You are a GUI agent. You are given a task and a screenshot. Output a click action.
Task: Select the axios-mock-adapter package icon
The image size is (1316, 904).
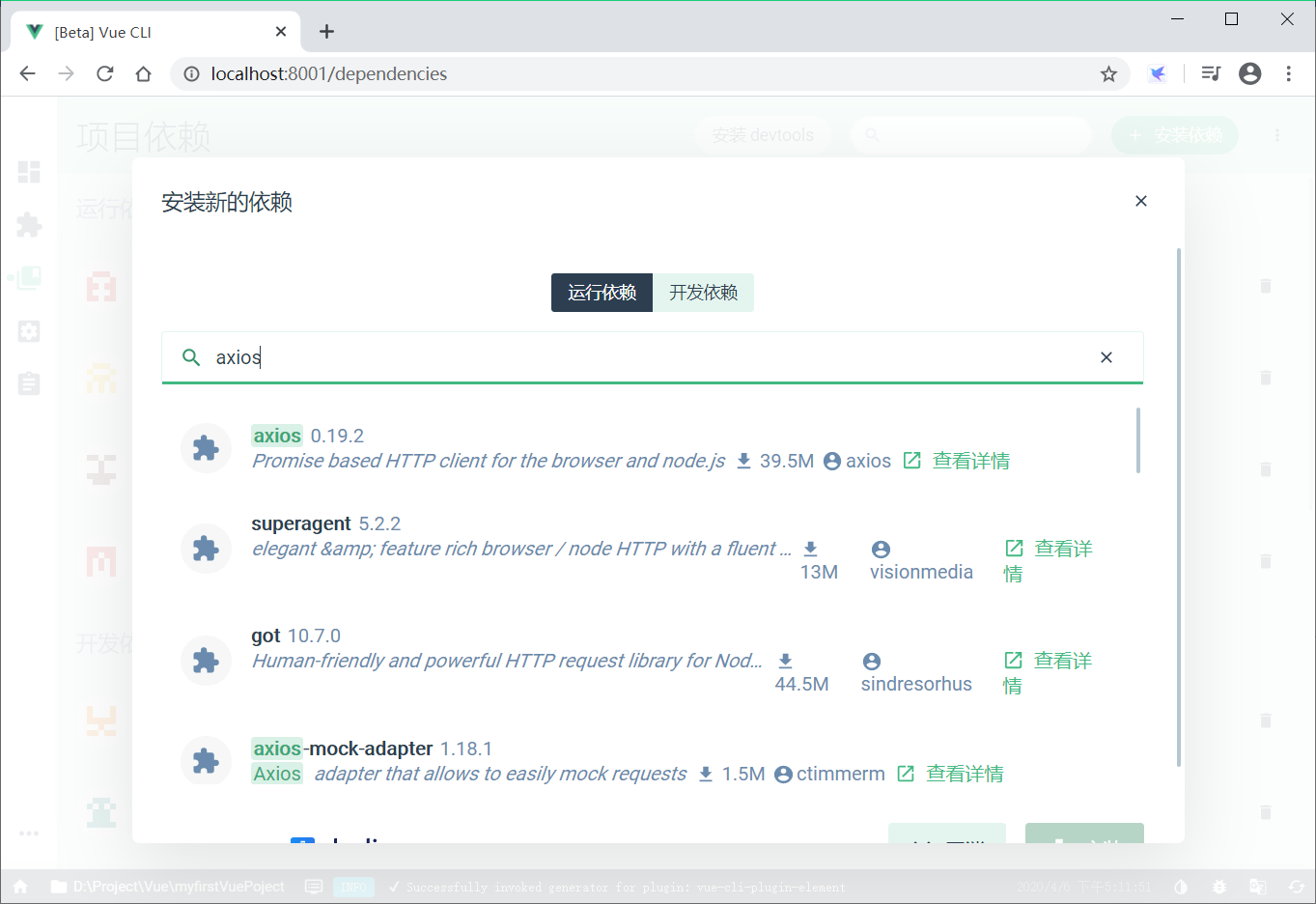tap(206, 761)
